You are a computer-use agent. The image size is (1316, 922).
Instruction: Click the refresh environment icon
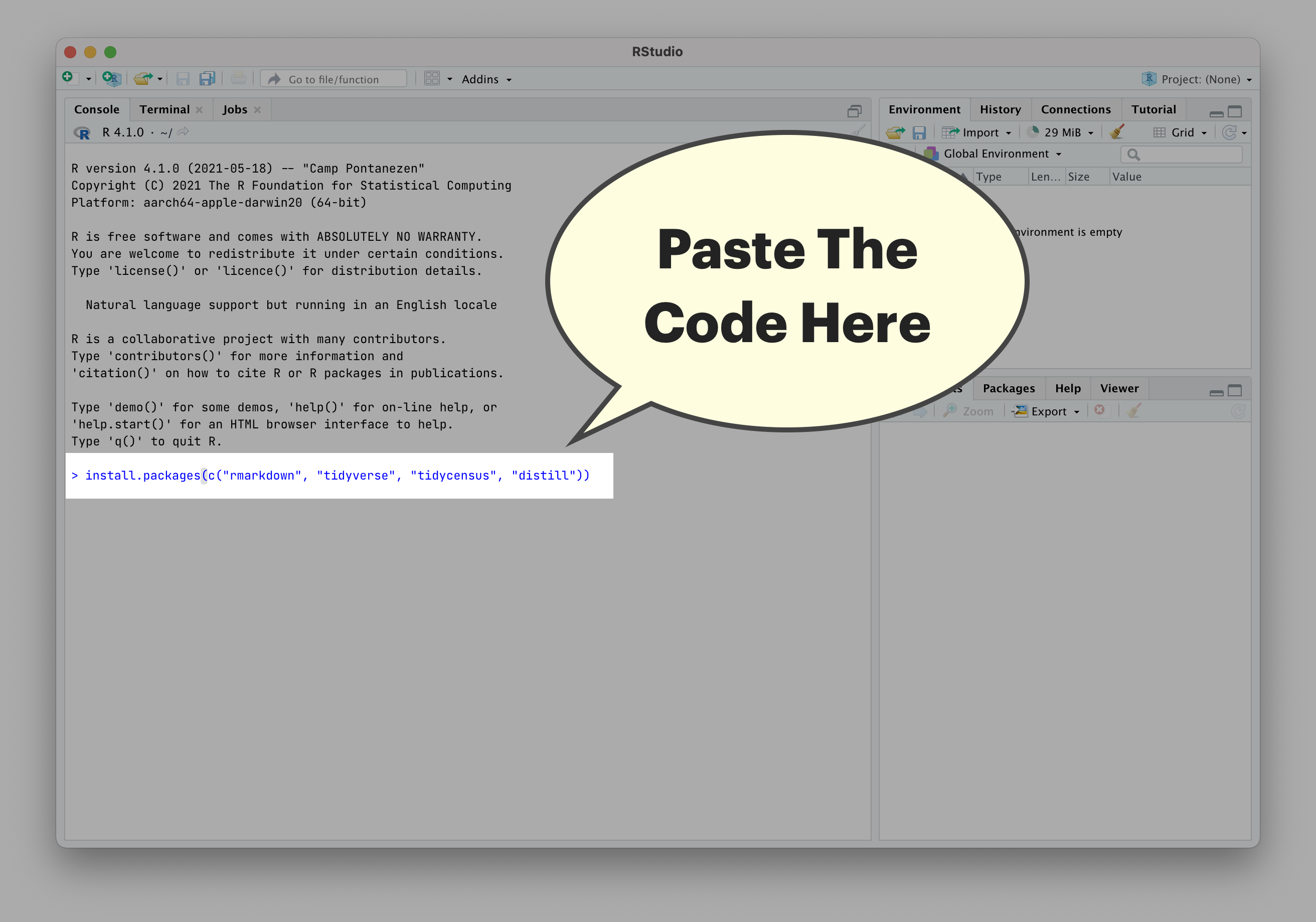click(x=1229, y=132)
